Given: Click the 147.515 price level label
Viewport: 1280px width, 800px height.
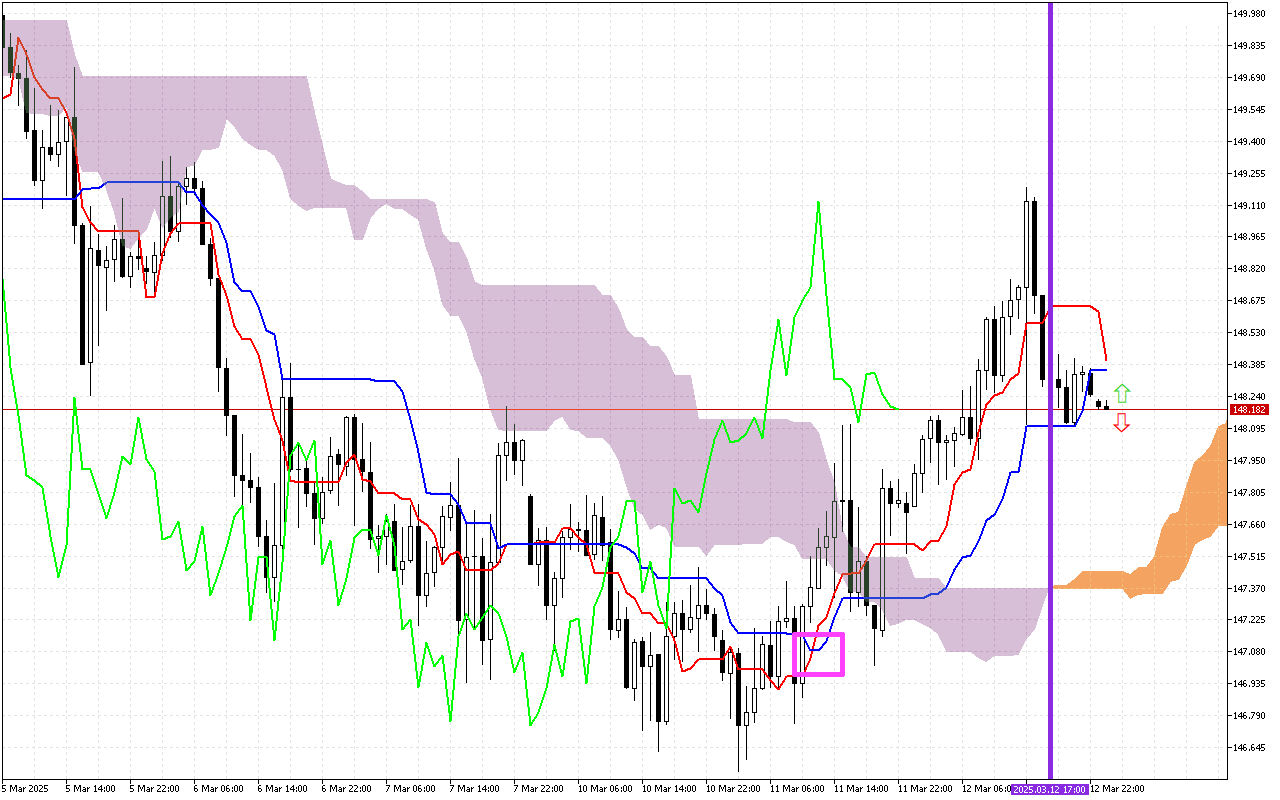Looking at the screenshot, I should 1250,556.
